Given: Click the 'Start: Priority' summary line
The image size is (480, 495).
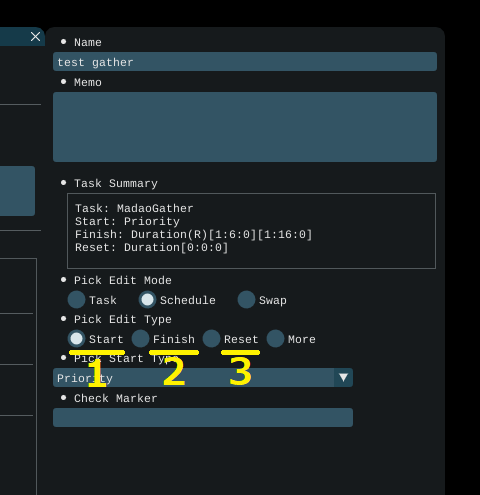Looking at the screenshot, I should coord(127,221).
